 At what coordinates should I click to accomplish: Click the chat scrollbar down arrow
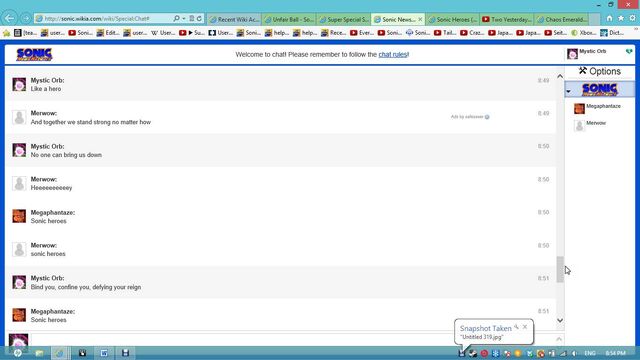pyautogui.click(x=560, y=320)
